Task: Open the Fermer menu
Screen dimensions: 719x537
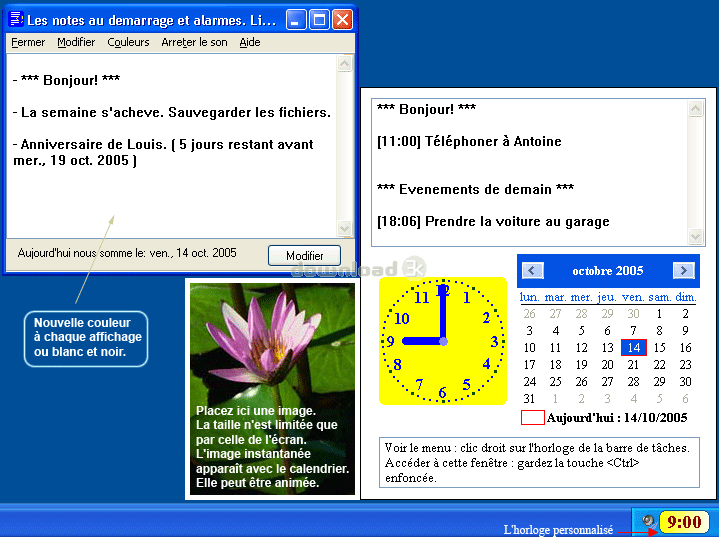Action: pos(28,42)
